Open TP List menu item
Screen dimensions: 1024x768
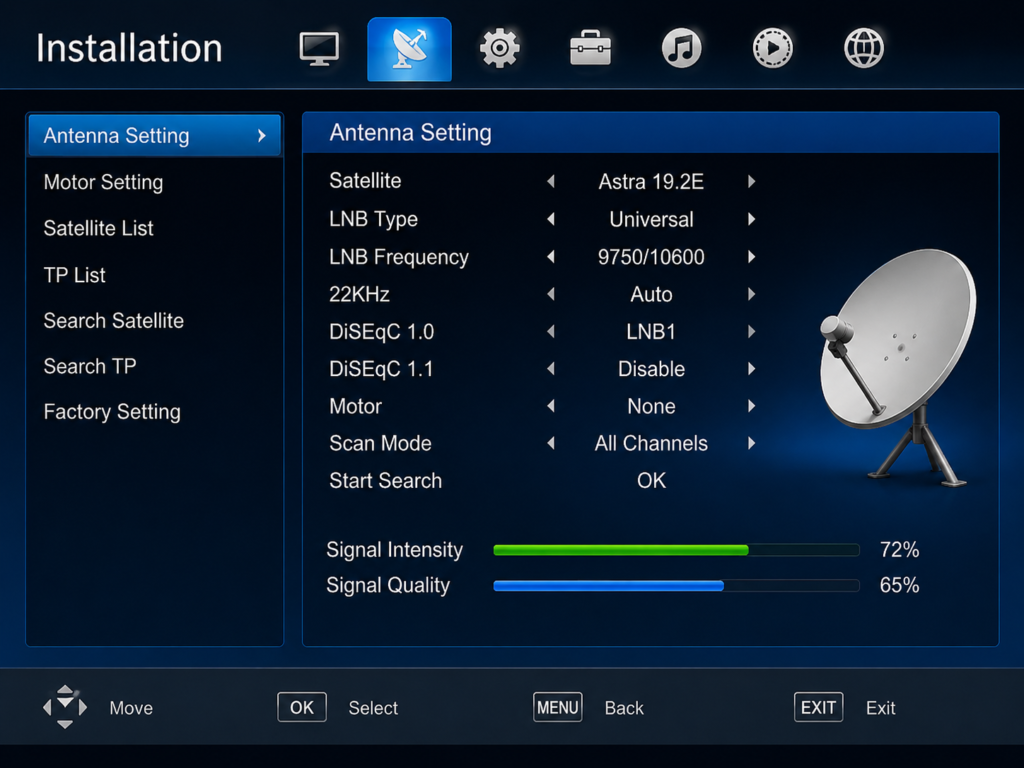point(74,275)
